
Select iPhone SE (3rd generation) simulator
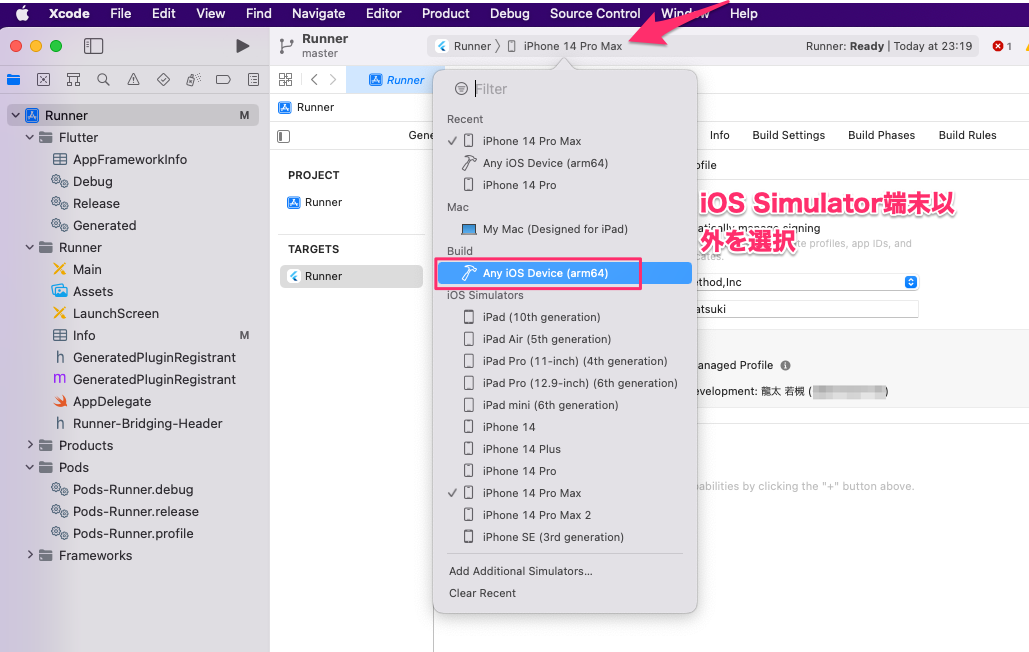(564, 537)
